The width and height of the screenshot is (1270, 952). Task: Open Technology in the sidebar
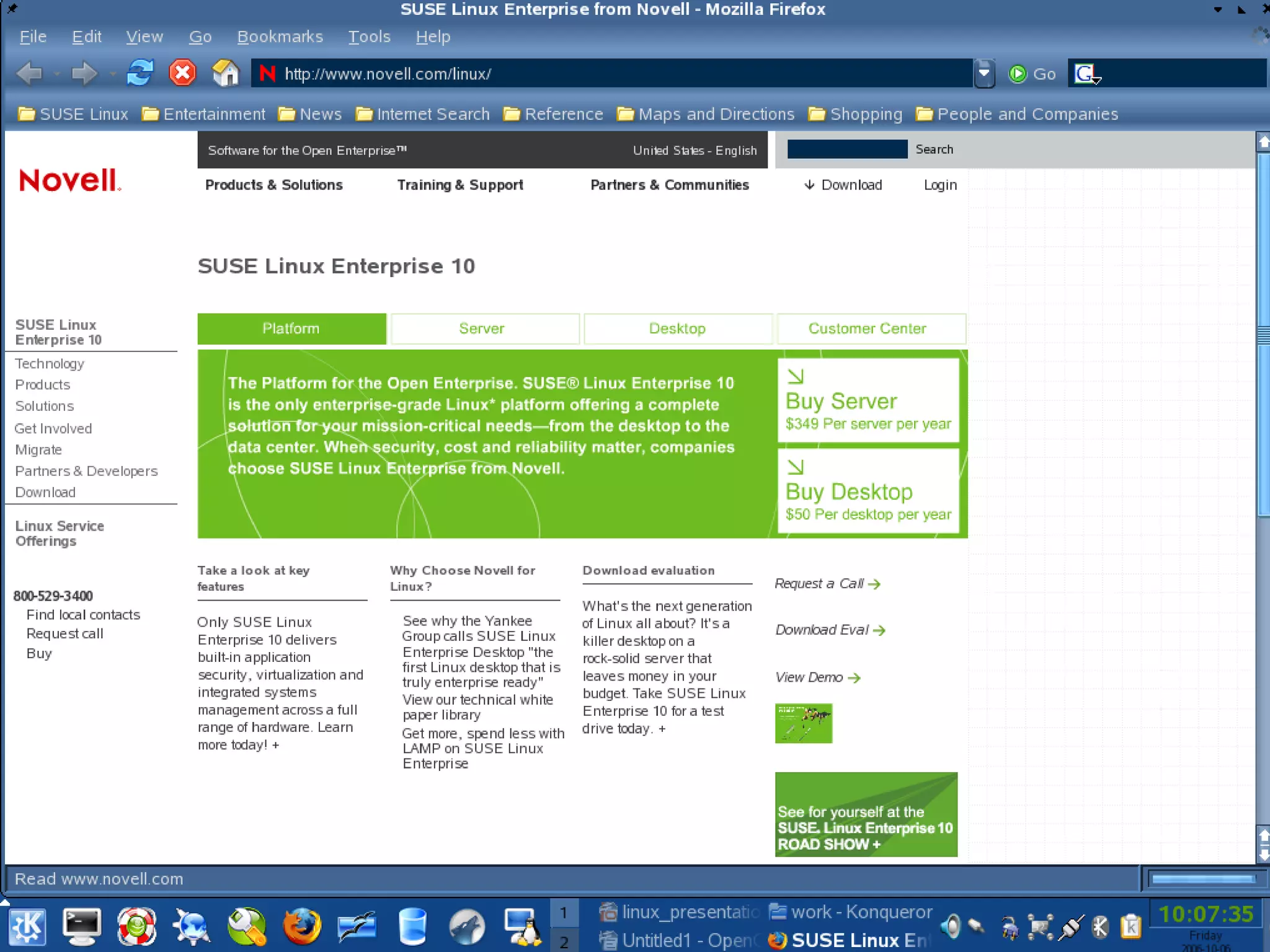pyautogui.click(x=50, y=364)
